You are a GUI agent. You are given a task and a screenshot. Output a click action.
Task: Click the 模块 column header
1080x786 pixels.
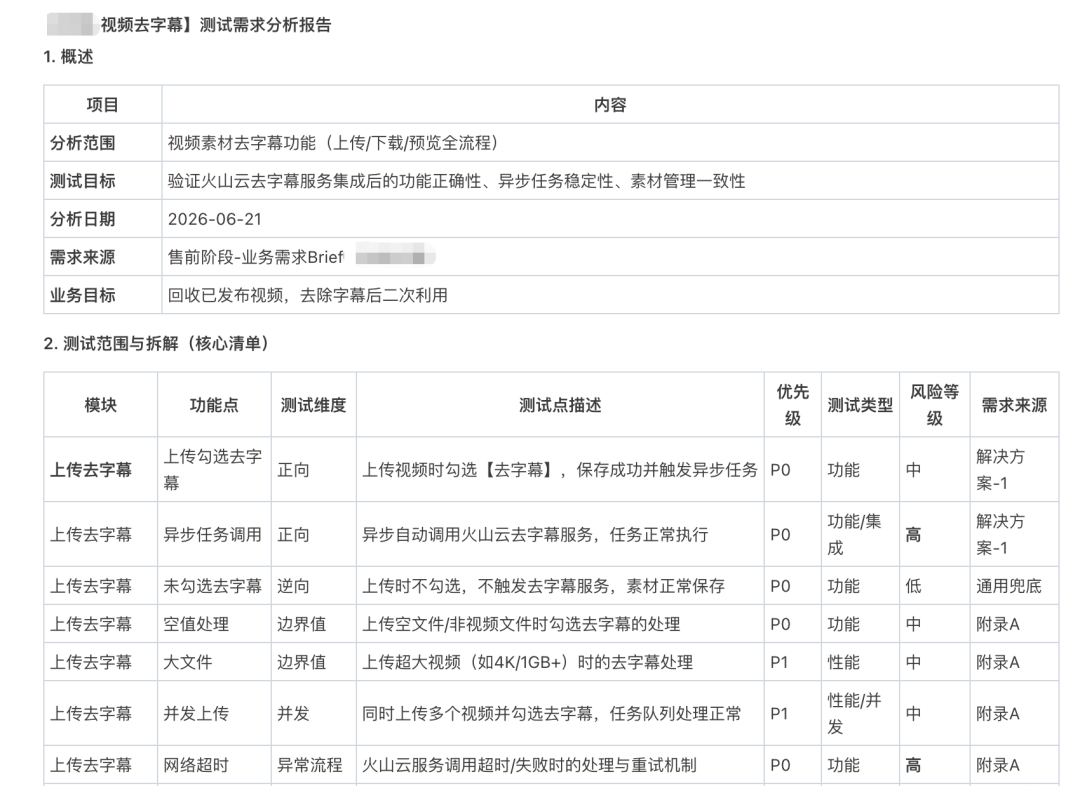(101, 405)
